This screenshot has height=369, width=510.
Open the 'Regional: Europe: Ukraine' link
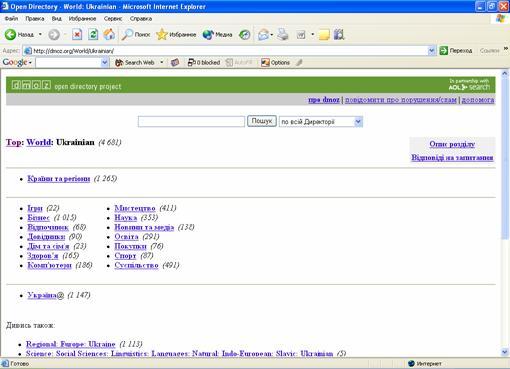pos(71,344)
